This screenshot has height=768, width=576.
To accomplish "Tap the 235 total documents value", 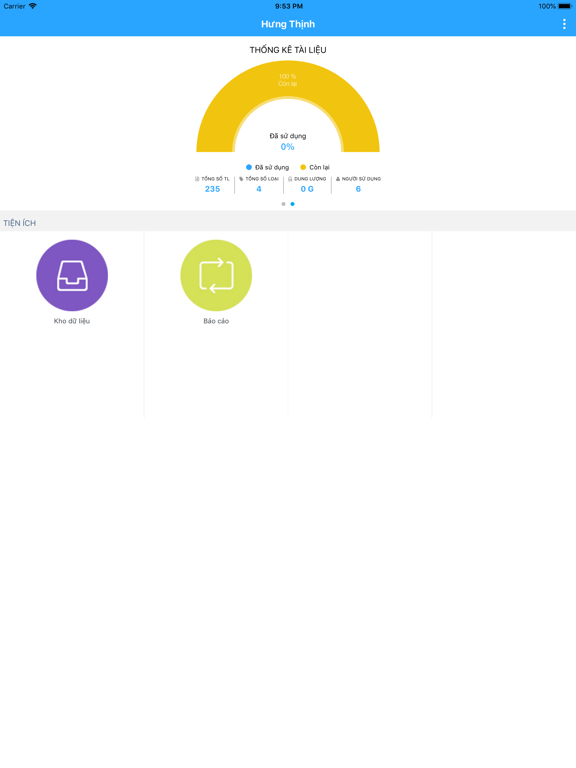I will point(212,189).
